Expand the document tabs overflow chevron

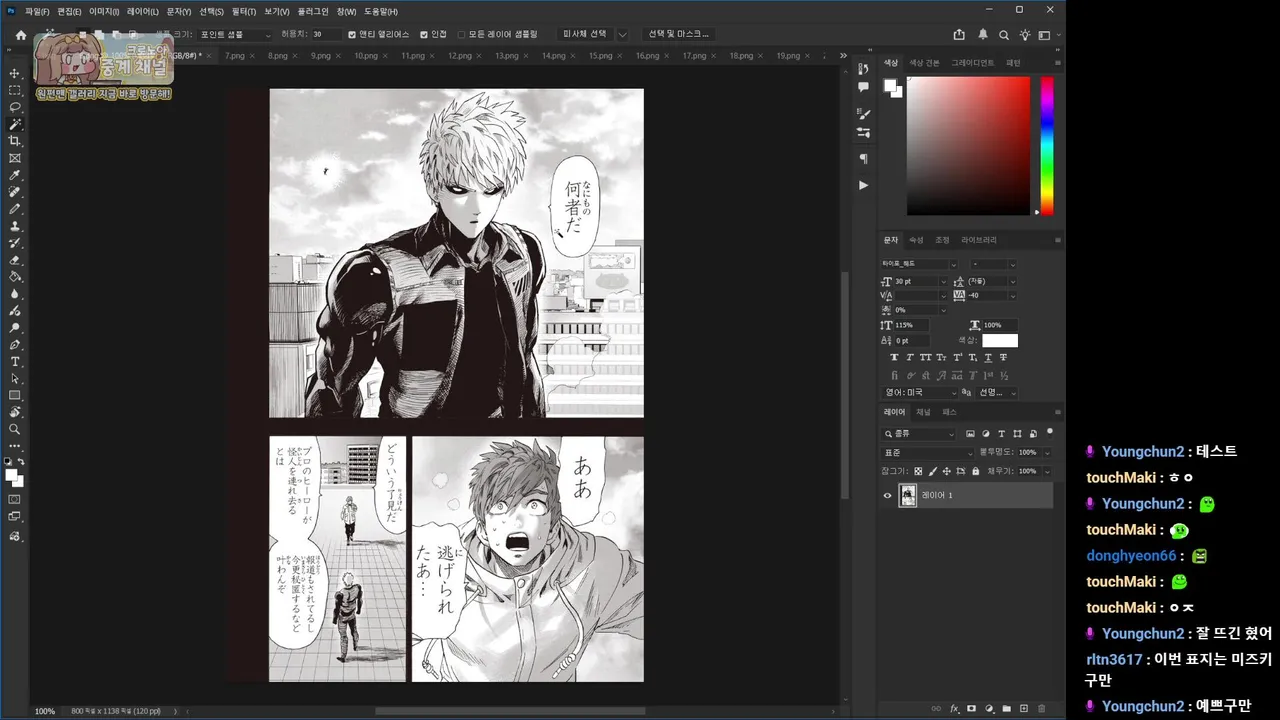pos(843,56)
